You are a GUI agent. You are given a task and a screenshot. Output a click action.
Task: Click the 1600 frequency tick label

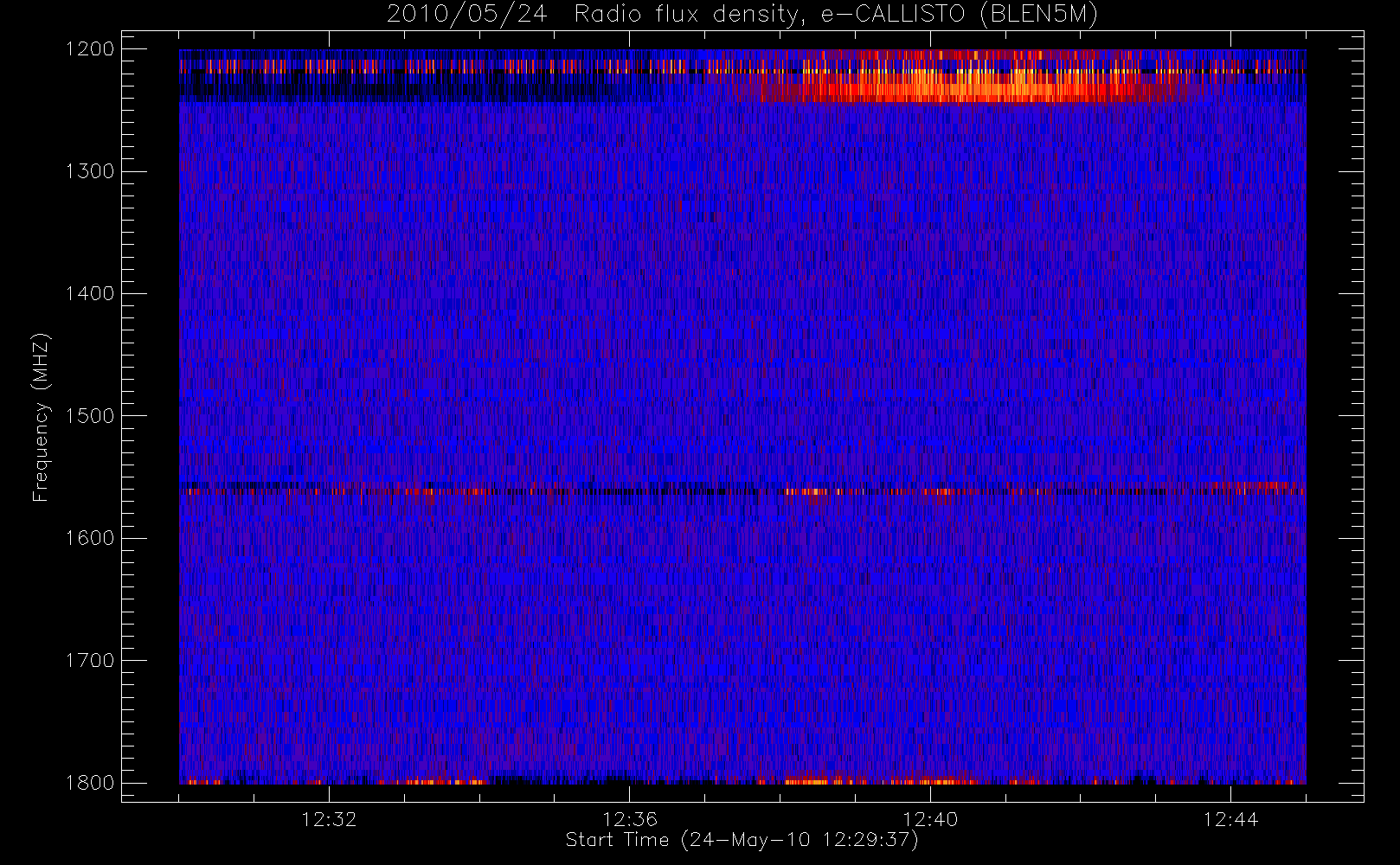(90, 538)
